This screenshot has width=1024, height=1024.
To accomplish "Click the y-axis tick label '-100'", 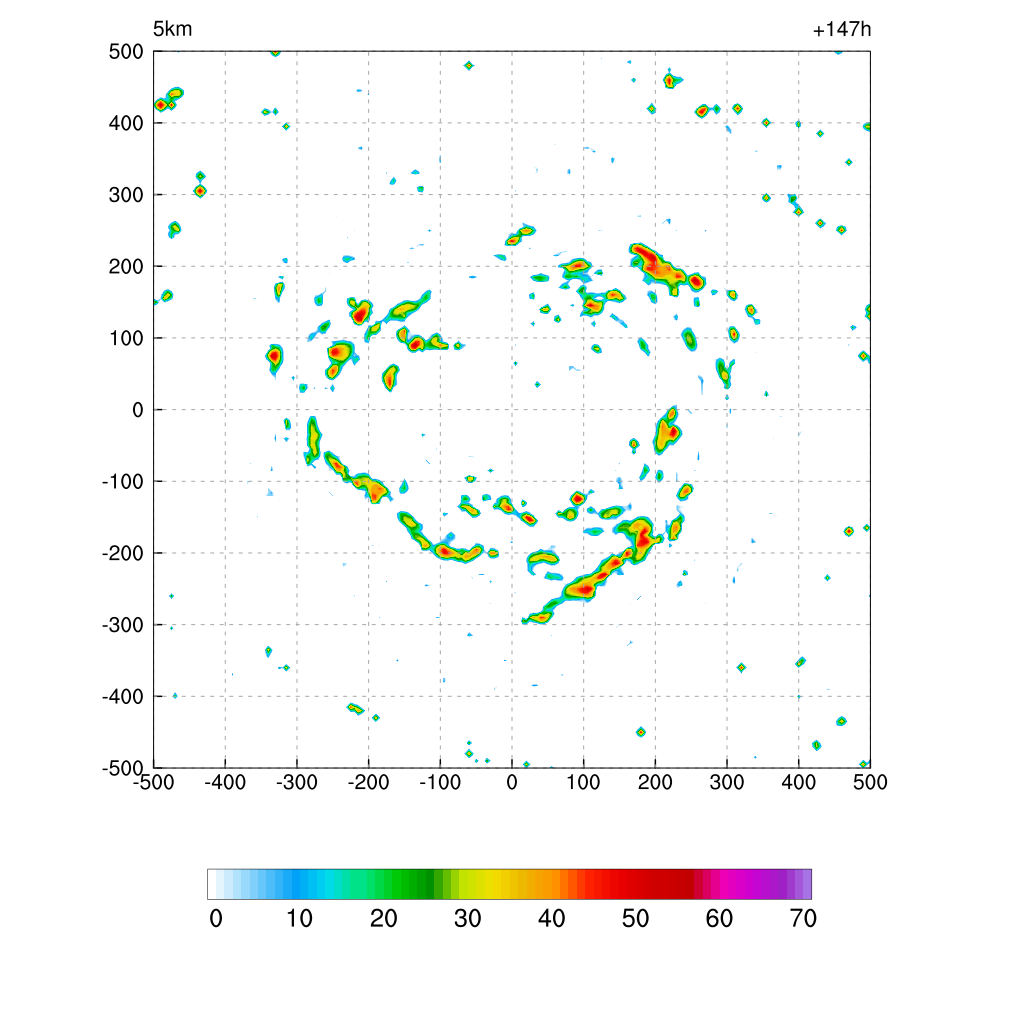I will click(x=123, y=482).
